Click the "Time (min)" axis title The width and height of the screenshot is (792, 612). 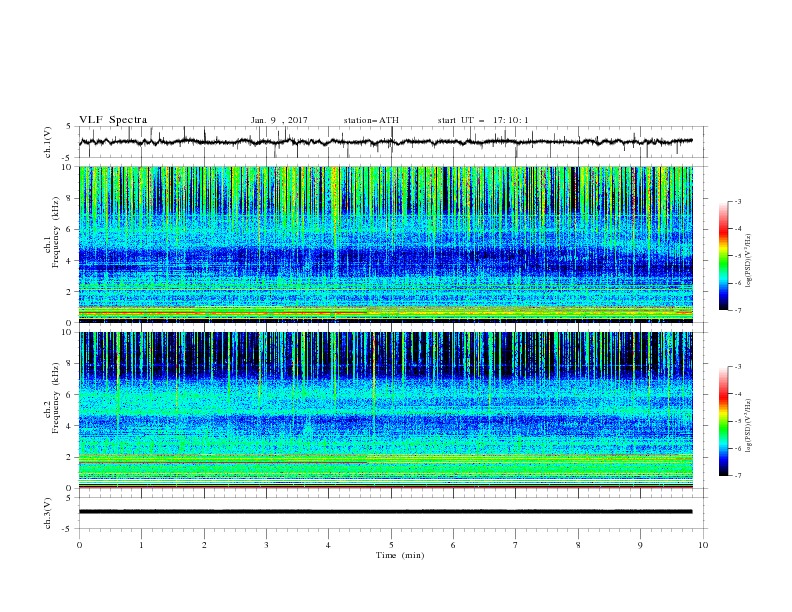400,555
